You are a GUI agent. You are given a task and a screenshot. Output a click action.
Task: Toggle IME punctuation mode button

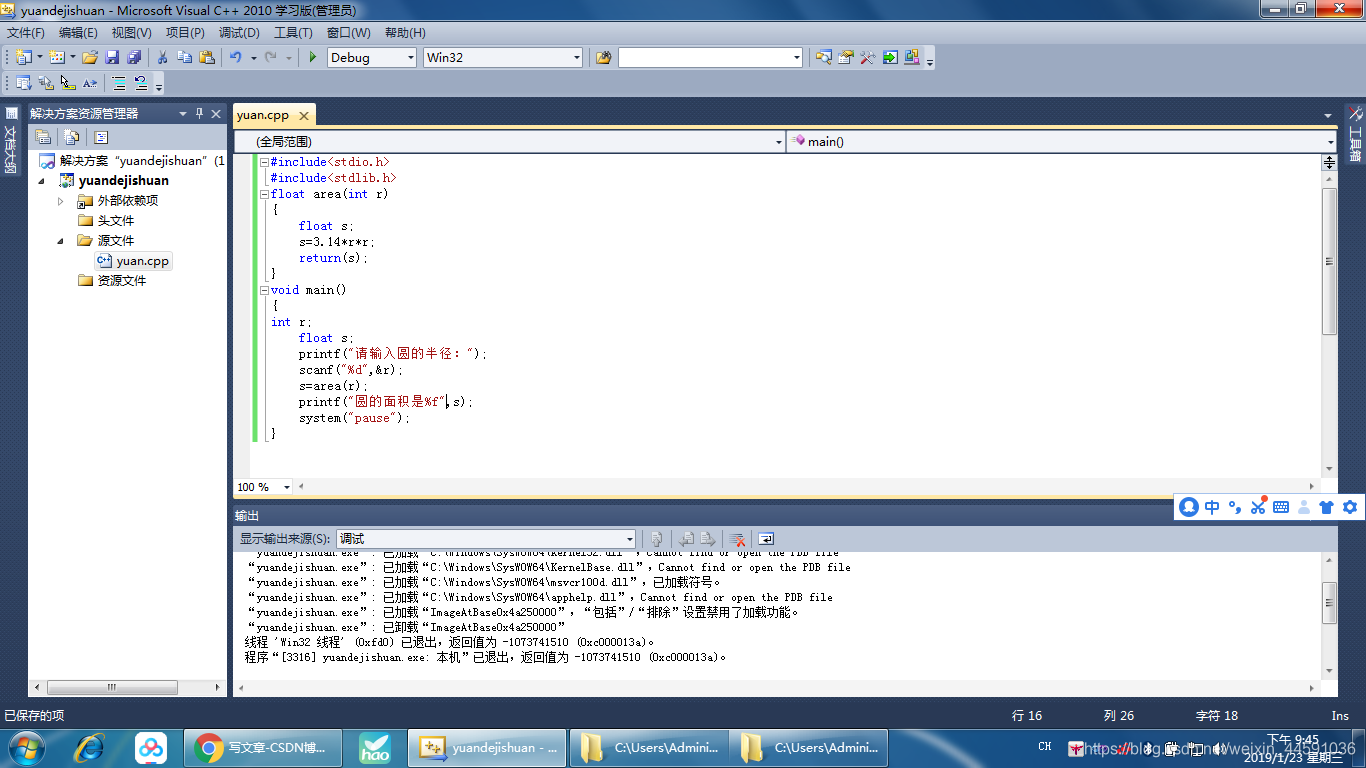[1235, 507]
